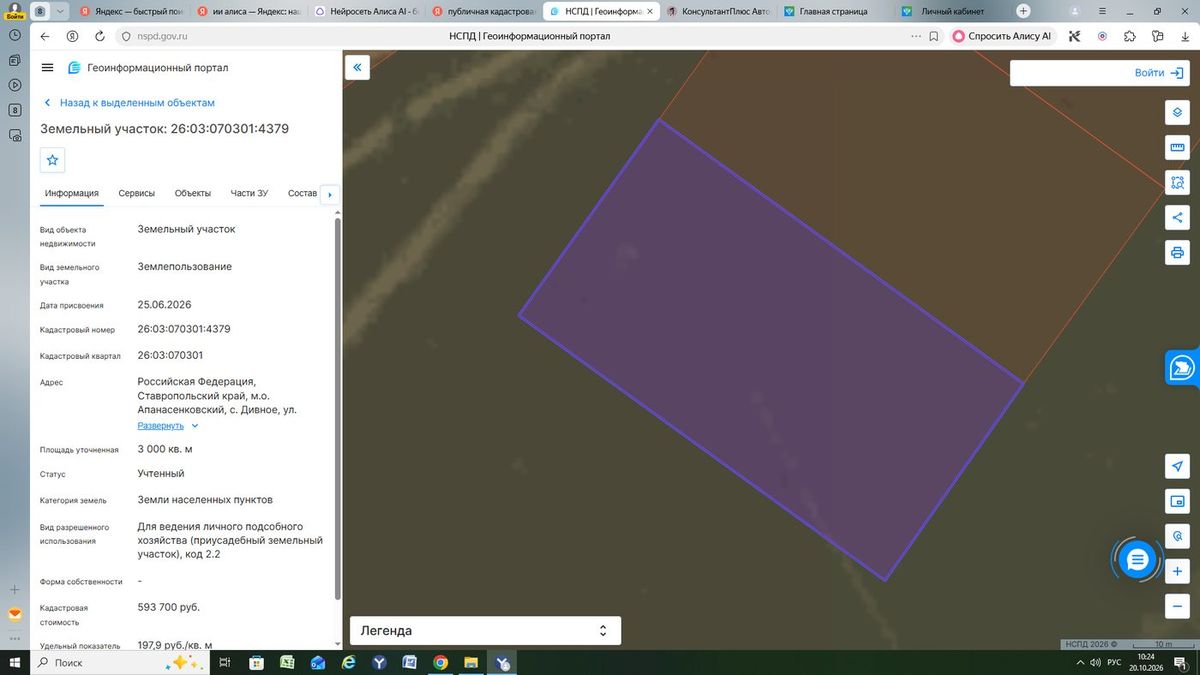Open browser downloads
The height and width of the screenshot is (675, 1200).
(x=1184, y=36)
